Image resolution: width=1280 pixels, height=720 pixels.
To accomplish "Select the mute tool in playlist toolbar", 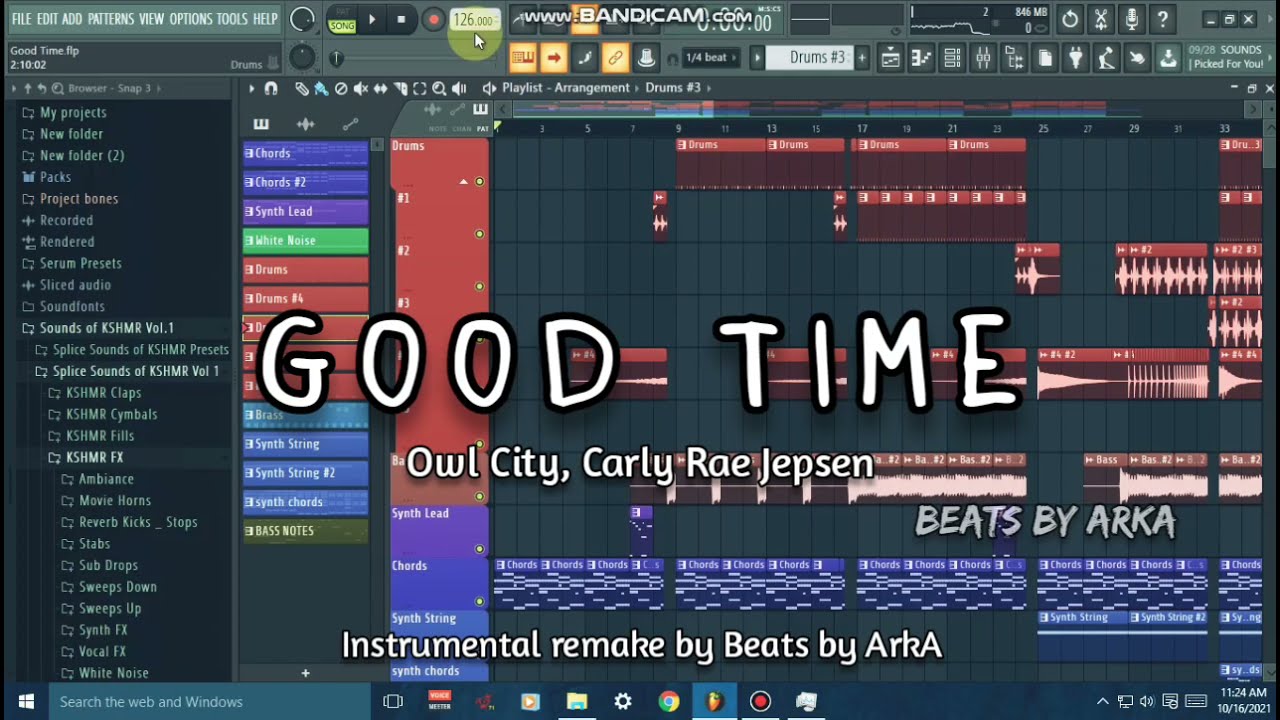I will (x=361, y=88).
